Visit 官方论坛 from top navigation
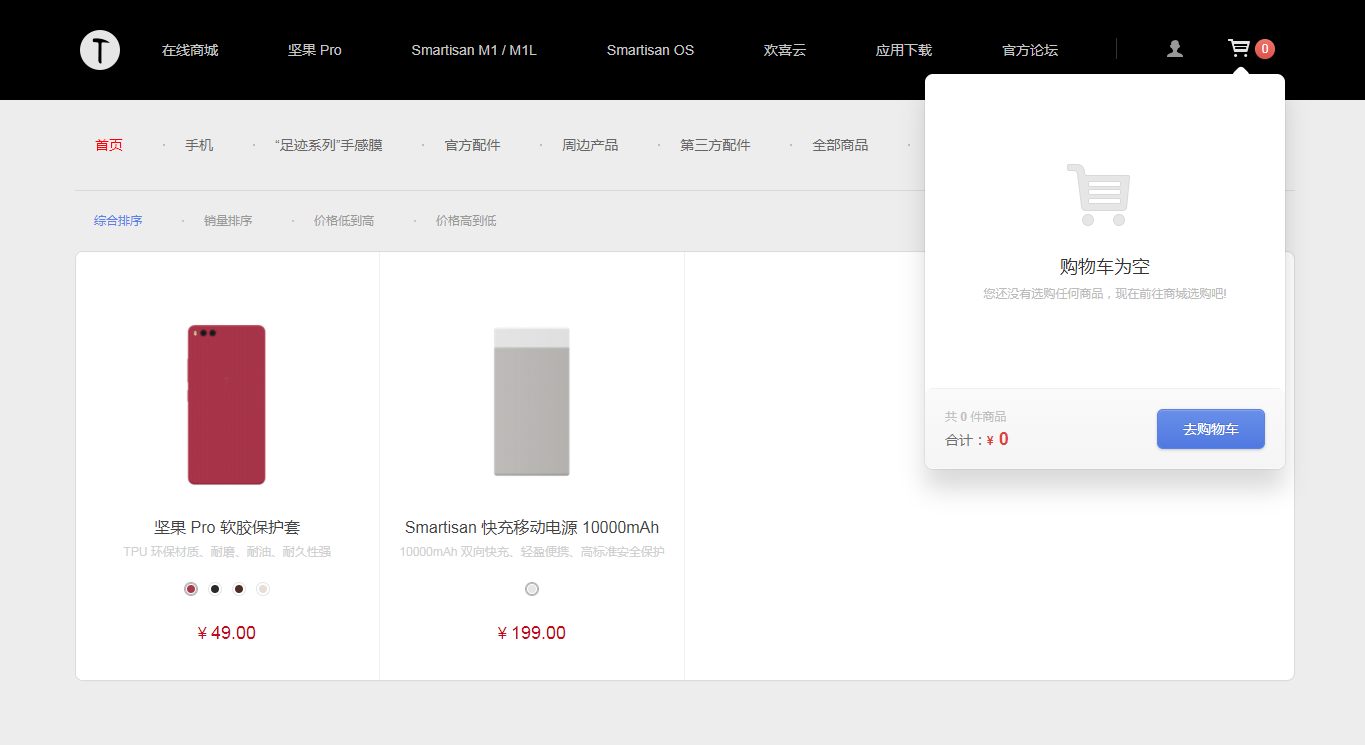This screenshot has width=1365, height=745. [x=1030, y=50]
